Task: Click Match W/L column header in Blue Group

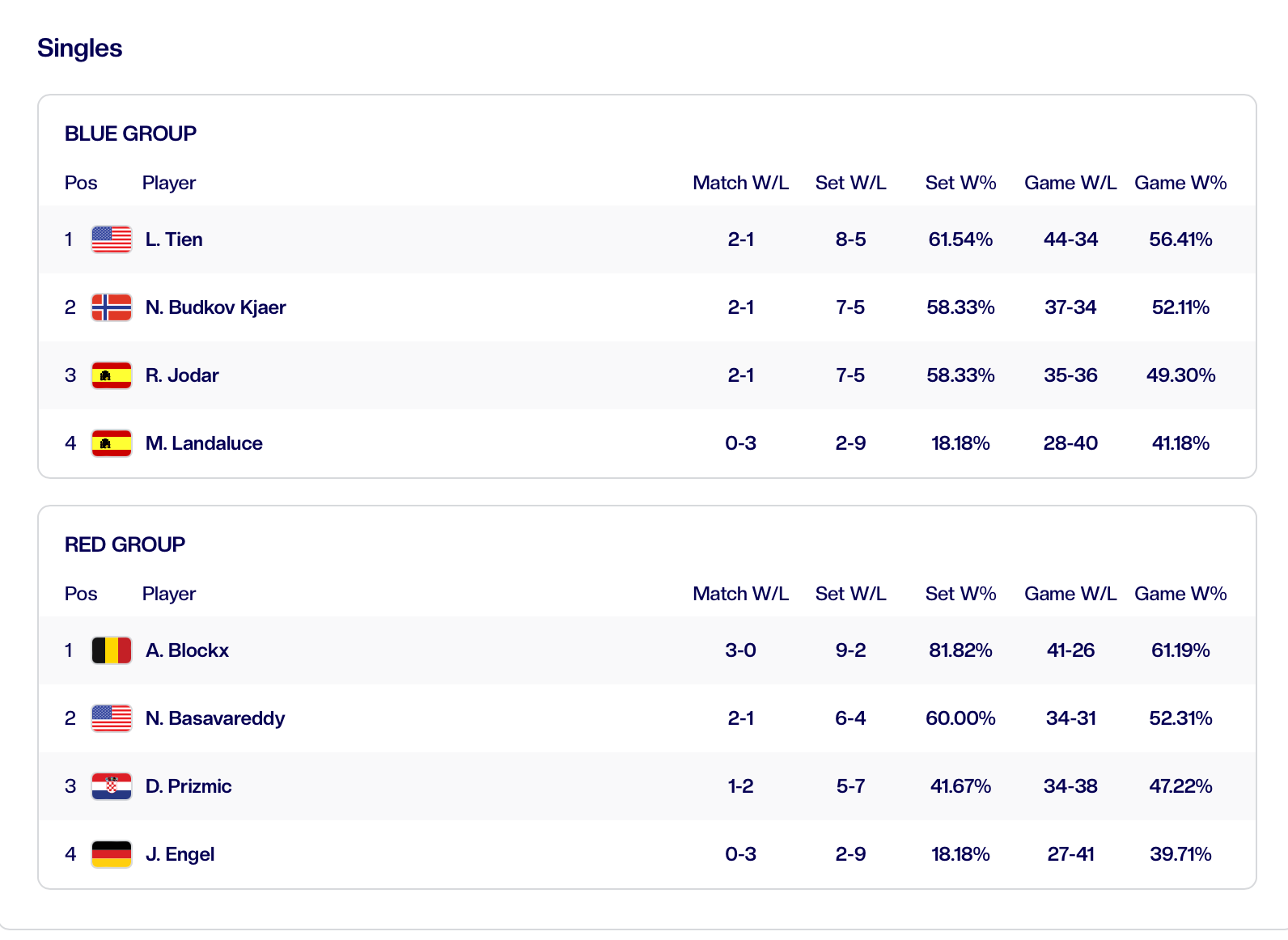Action: coord(740,183)
